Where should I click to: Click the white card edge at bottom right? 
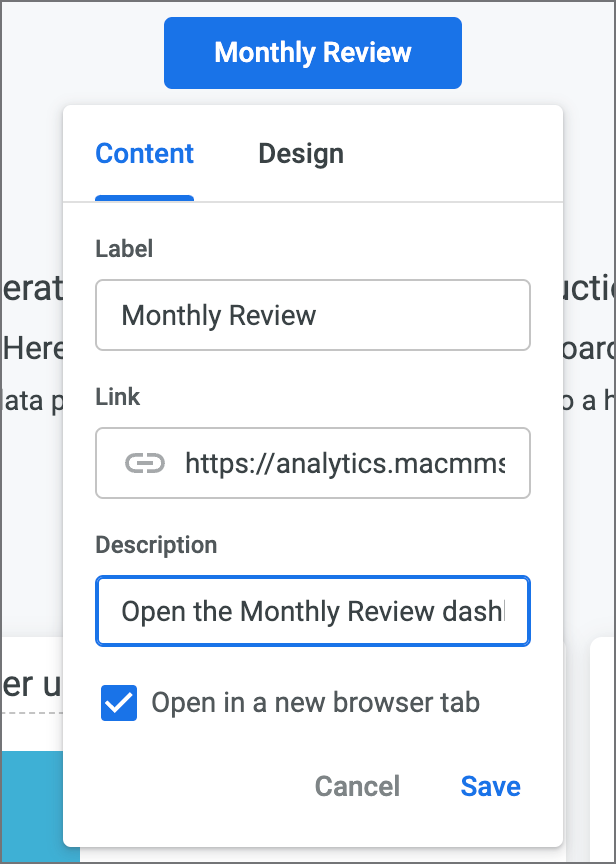pyautogui.click(x=602, y=750)
